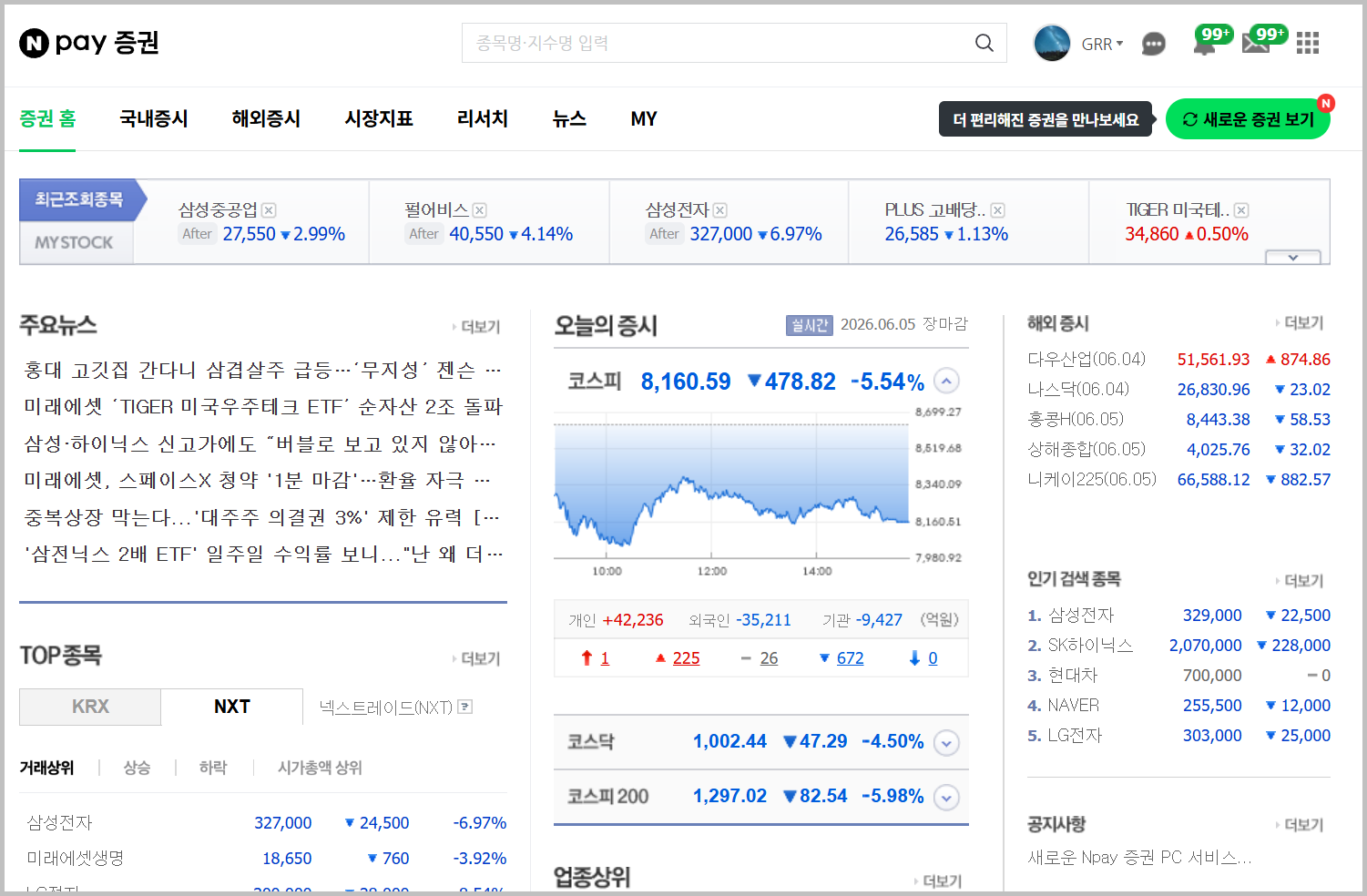Open the GRR profile avatar

coord(1052,43)
